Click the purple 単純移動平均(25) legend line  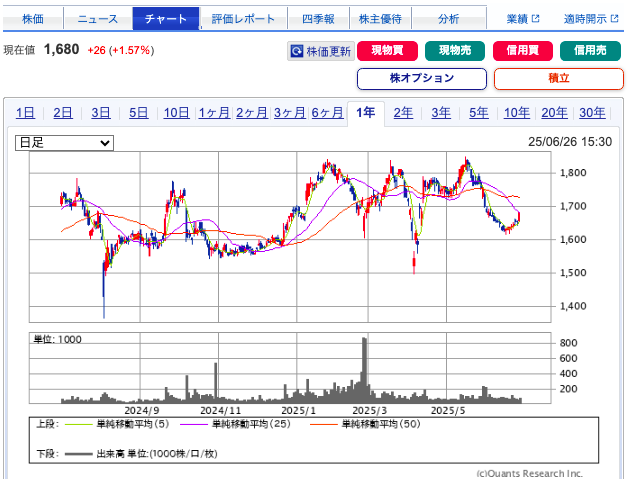[194, 424]
